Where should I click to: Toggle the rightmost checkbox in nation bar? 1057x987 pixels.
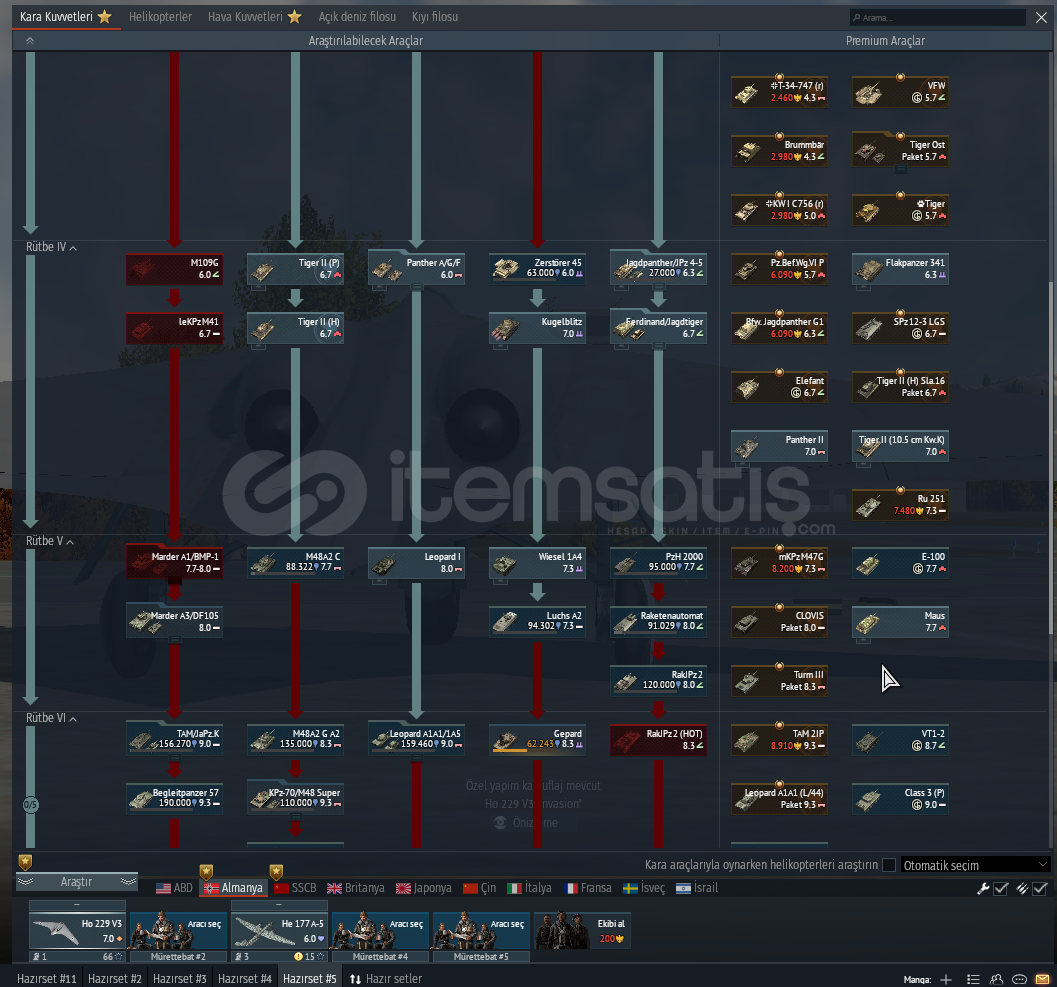coord(1040,889)
